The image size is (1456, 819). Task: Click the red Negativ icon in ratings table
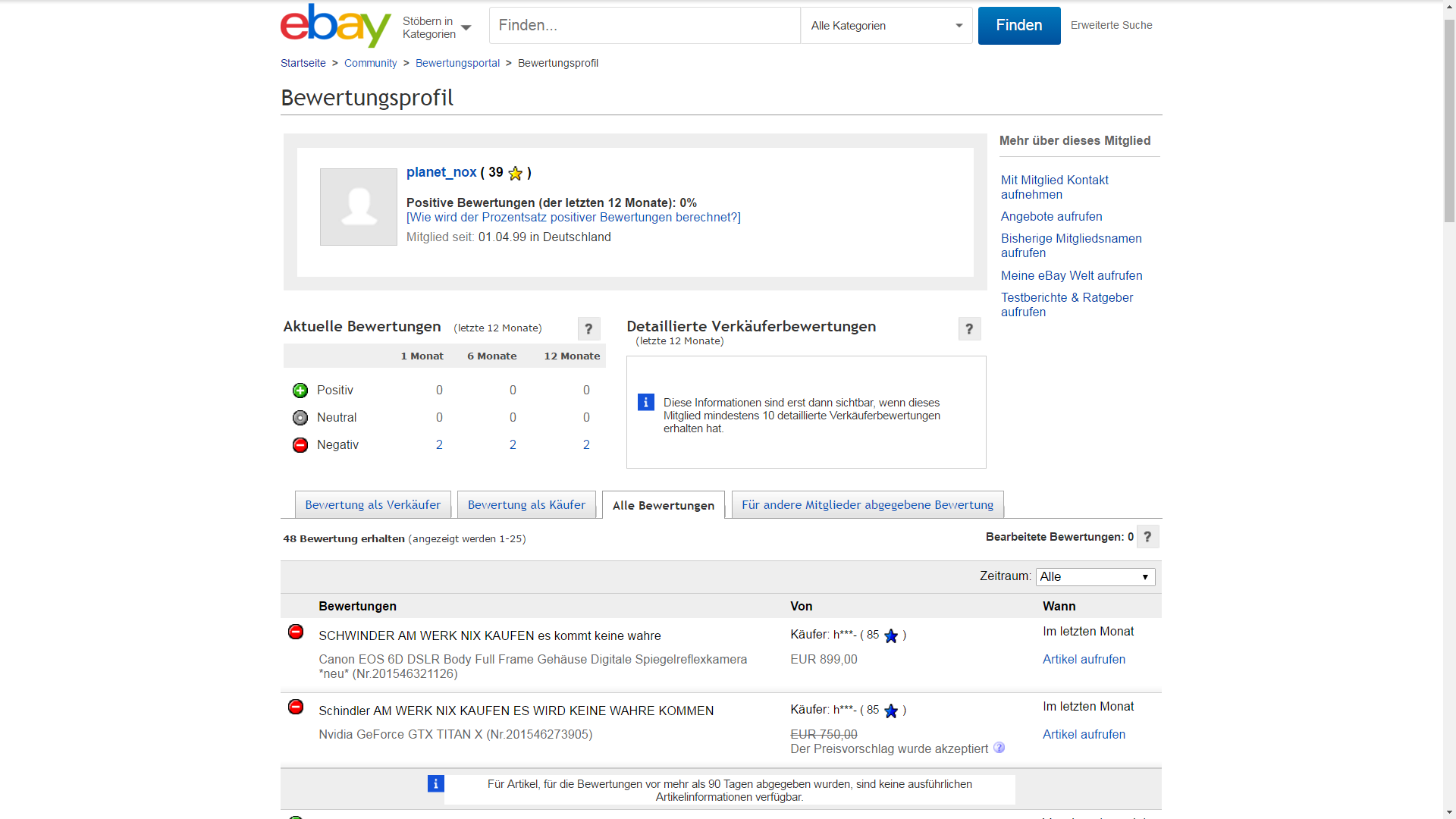(x=300, y=445)
